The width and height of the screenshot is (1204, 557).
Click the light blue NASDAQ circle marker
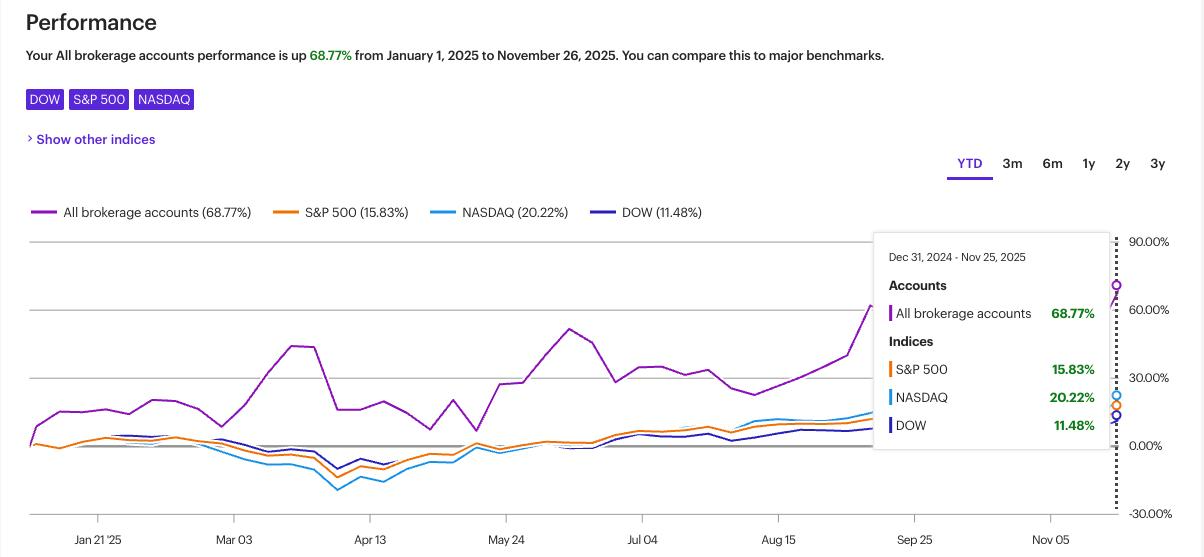[1116, 396]
